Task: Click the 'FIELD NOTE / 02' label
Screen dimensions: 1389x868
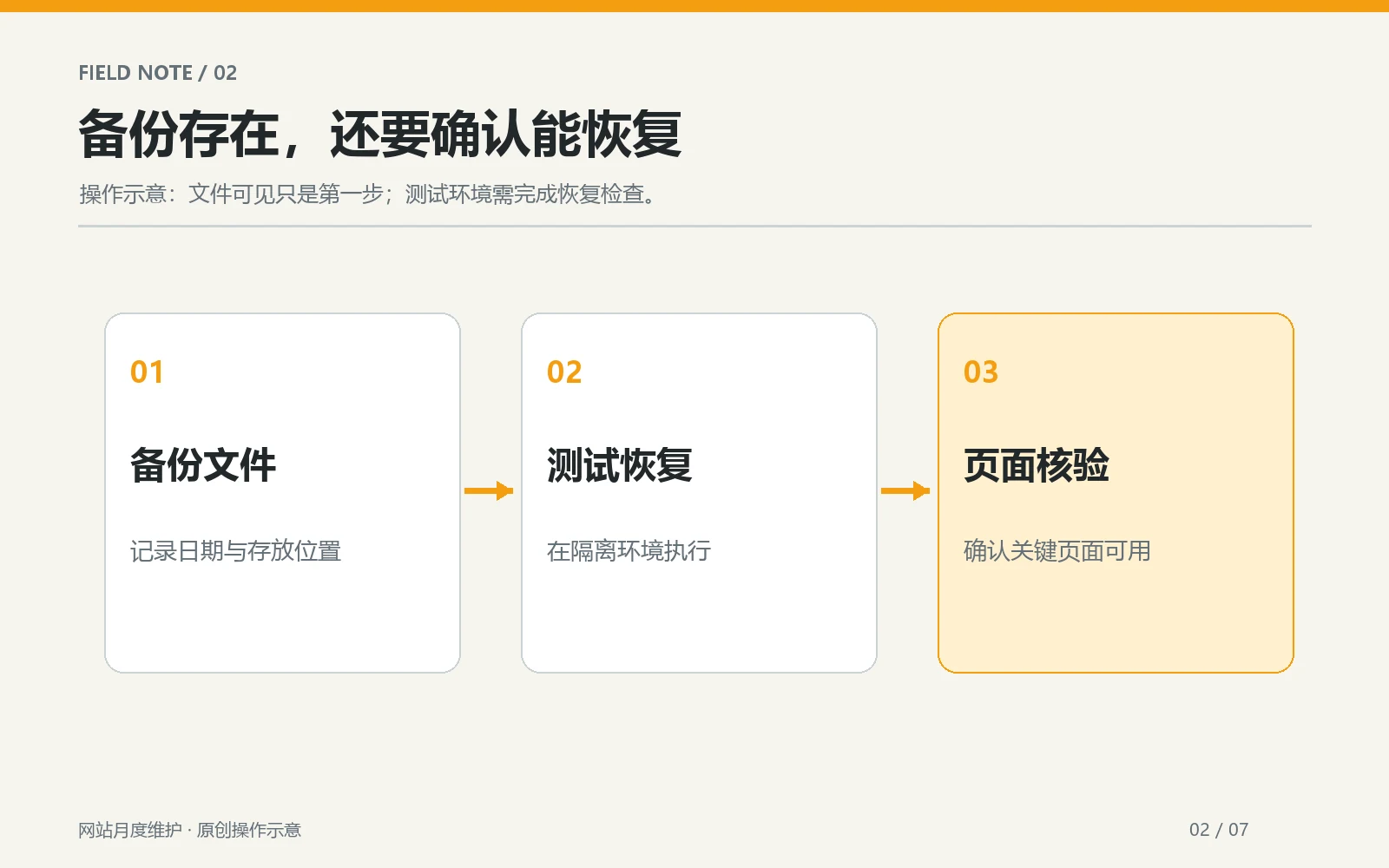Action: click(157, 73)
